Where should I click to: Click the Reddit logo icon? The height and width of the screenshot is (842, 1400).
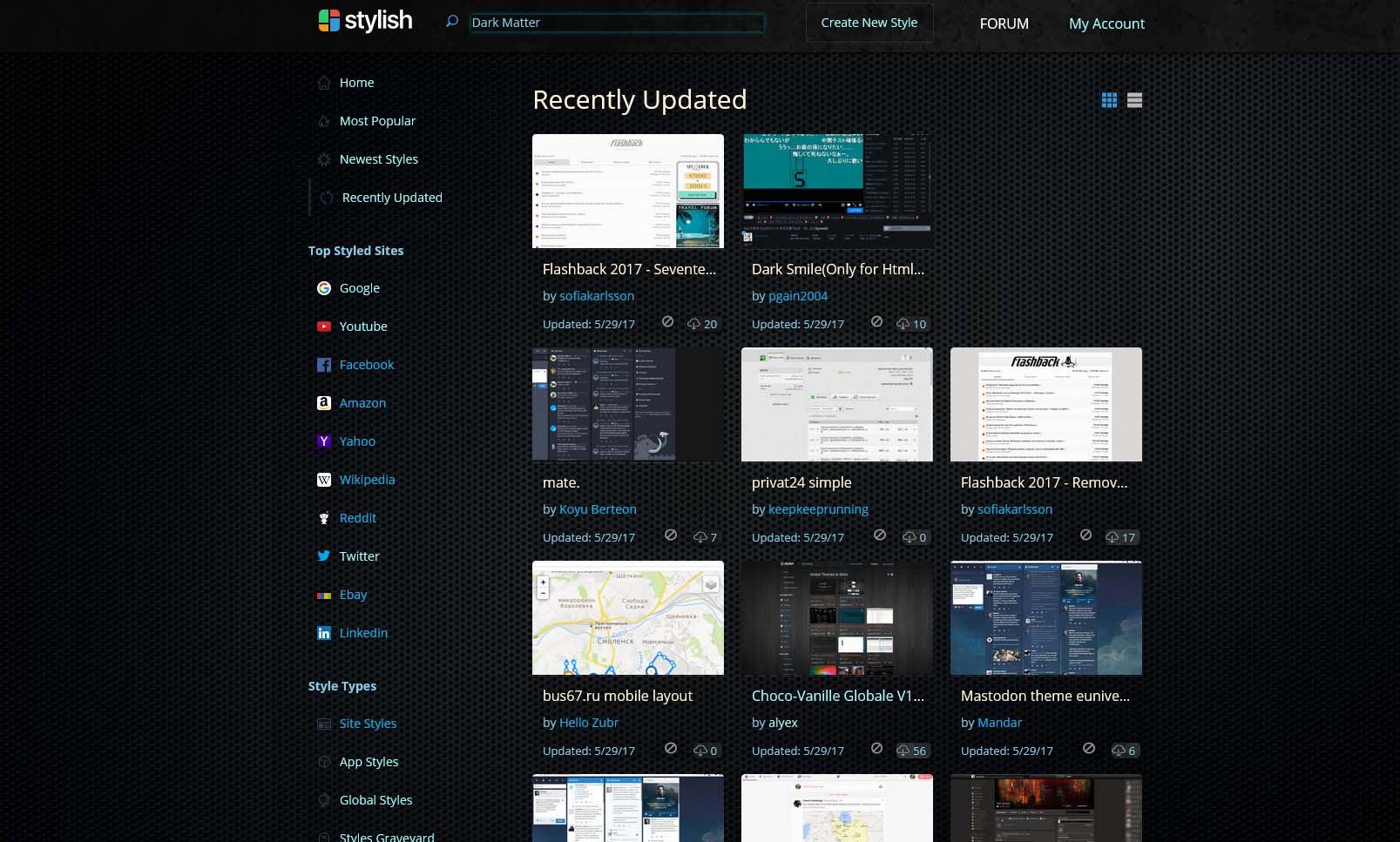(x=324, y=518)
